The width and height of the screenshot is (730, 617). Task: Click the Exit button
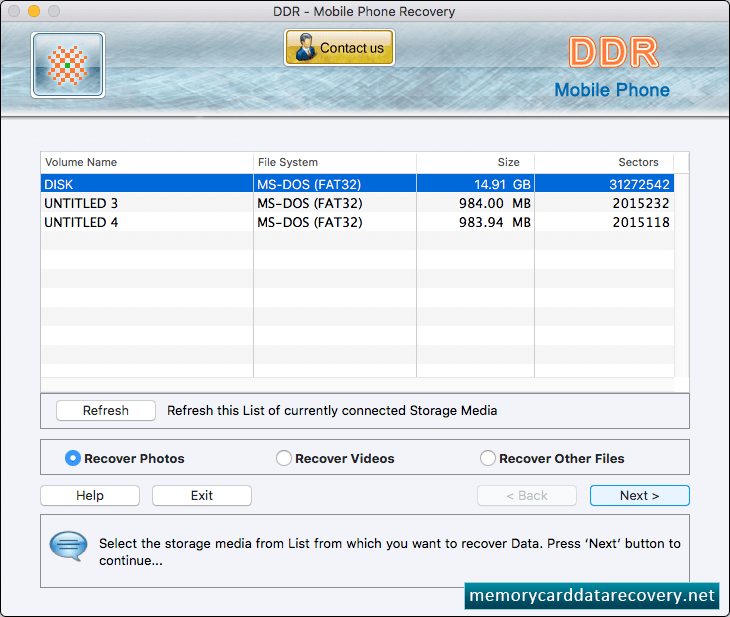tap(202, 495)
